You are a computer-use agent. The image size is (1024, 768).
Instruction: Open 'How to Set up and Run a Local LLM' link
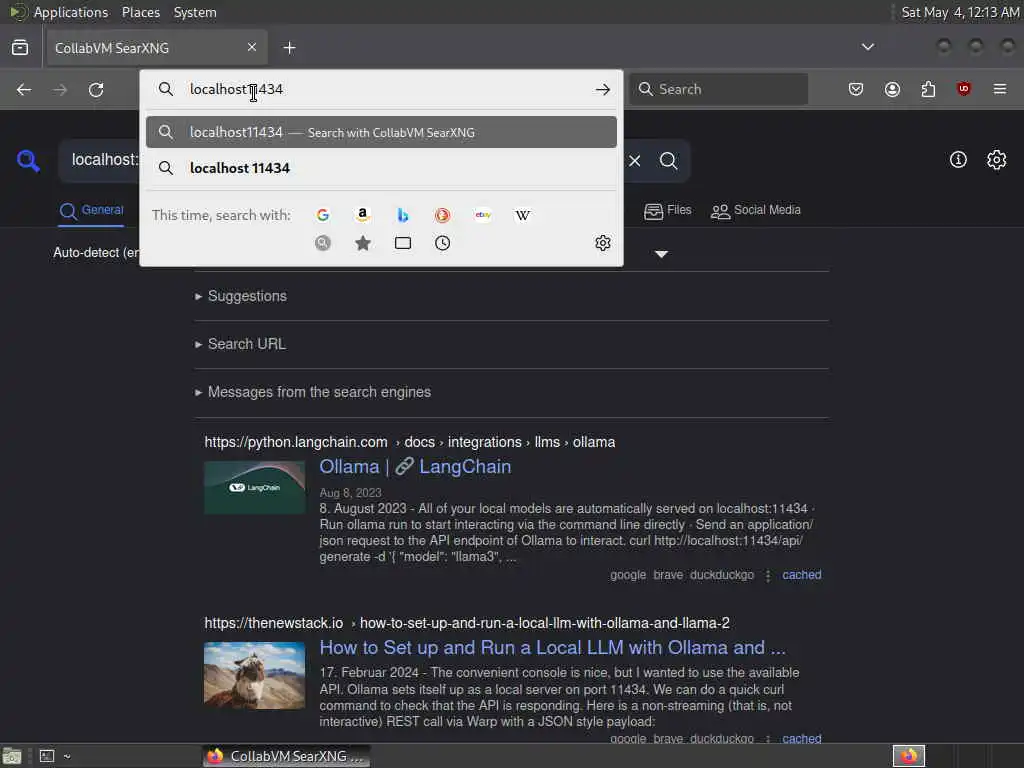click(552, 647)
